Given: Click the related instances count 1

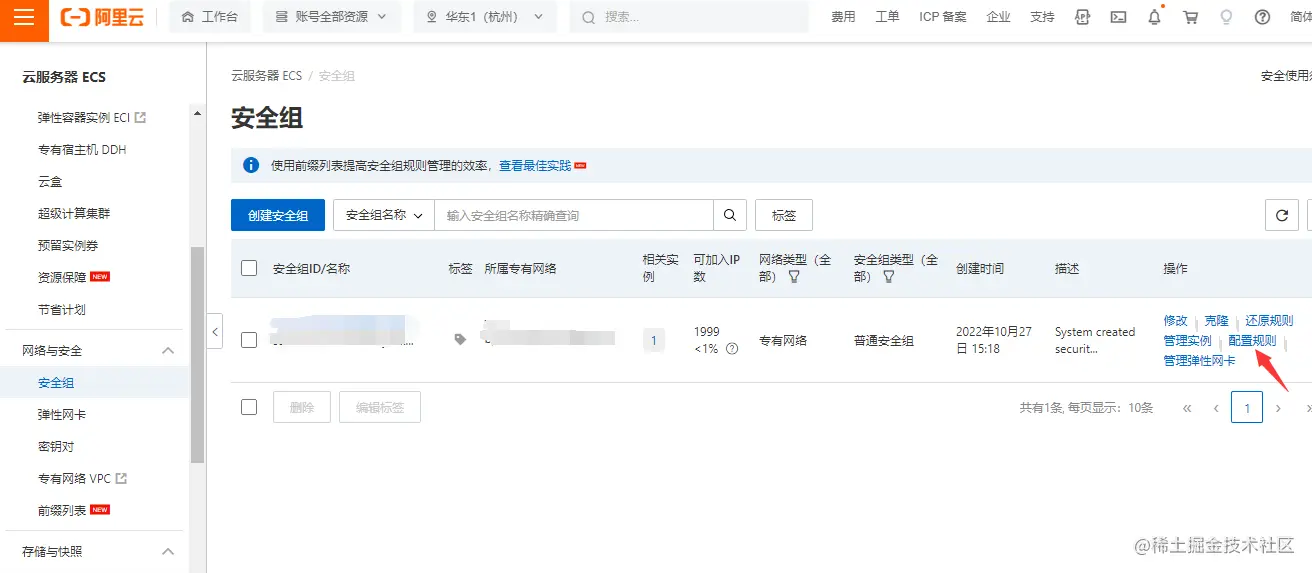Looking at the screenshot, I should 654,340.
